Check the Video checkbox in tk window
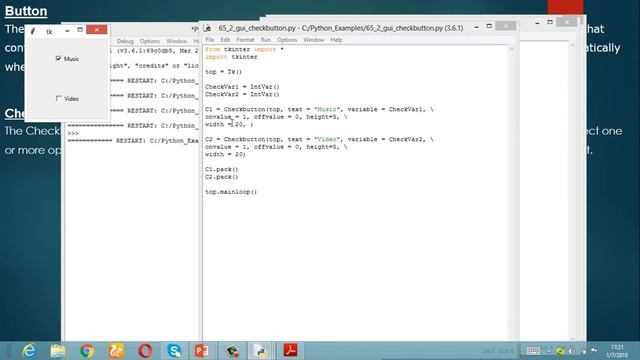Viewport: 640px width, 360px height. [x=58, y=98]
